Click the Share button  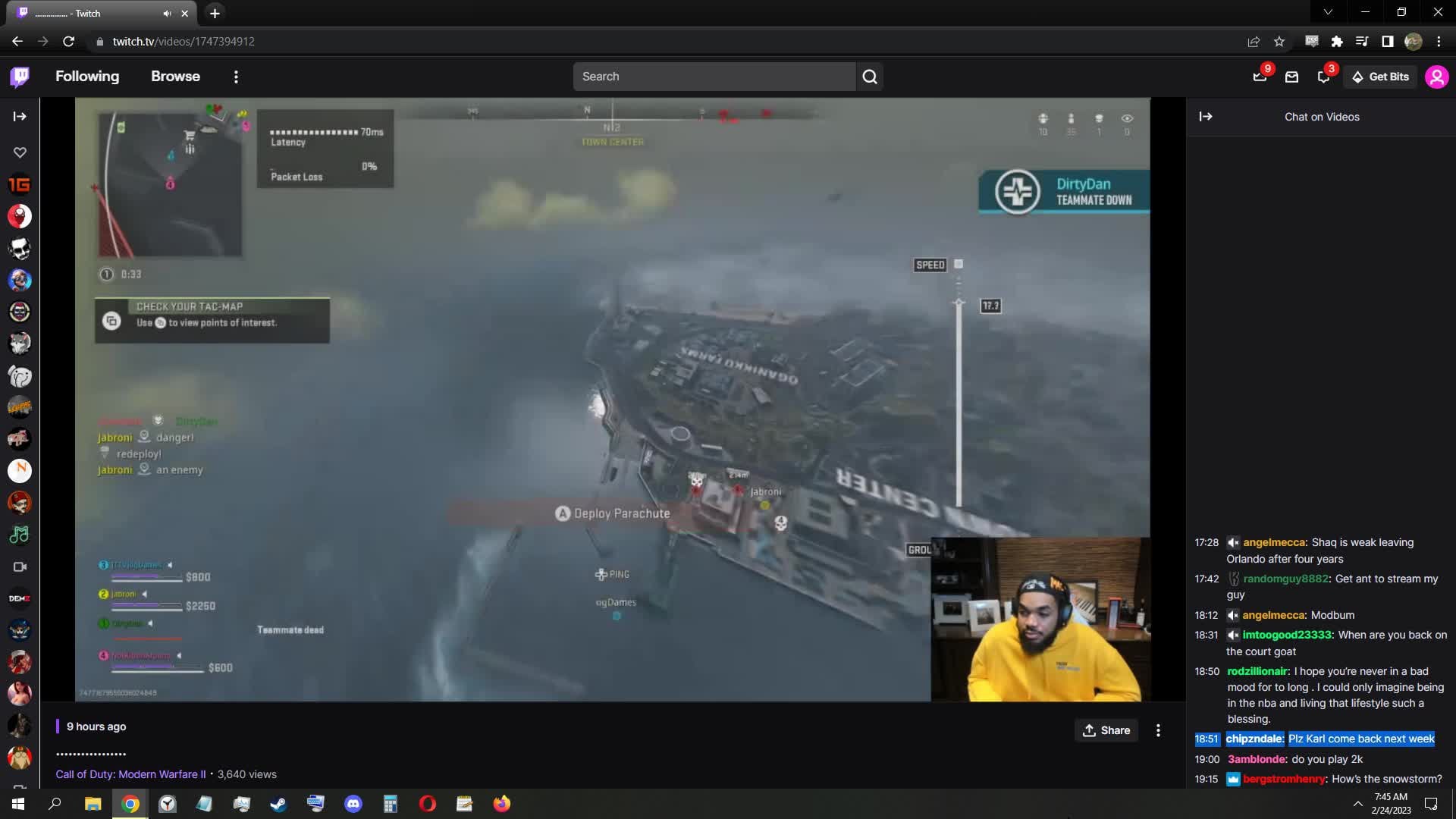pyautogui.click(x=1106, y=730)
